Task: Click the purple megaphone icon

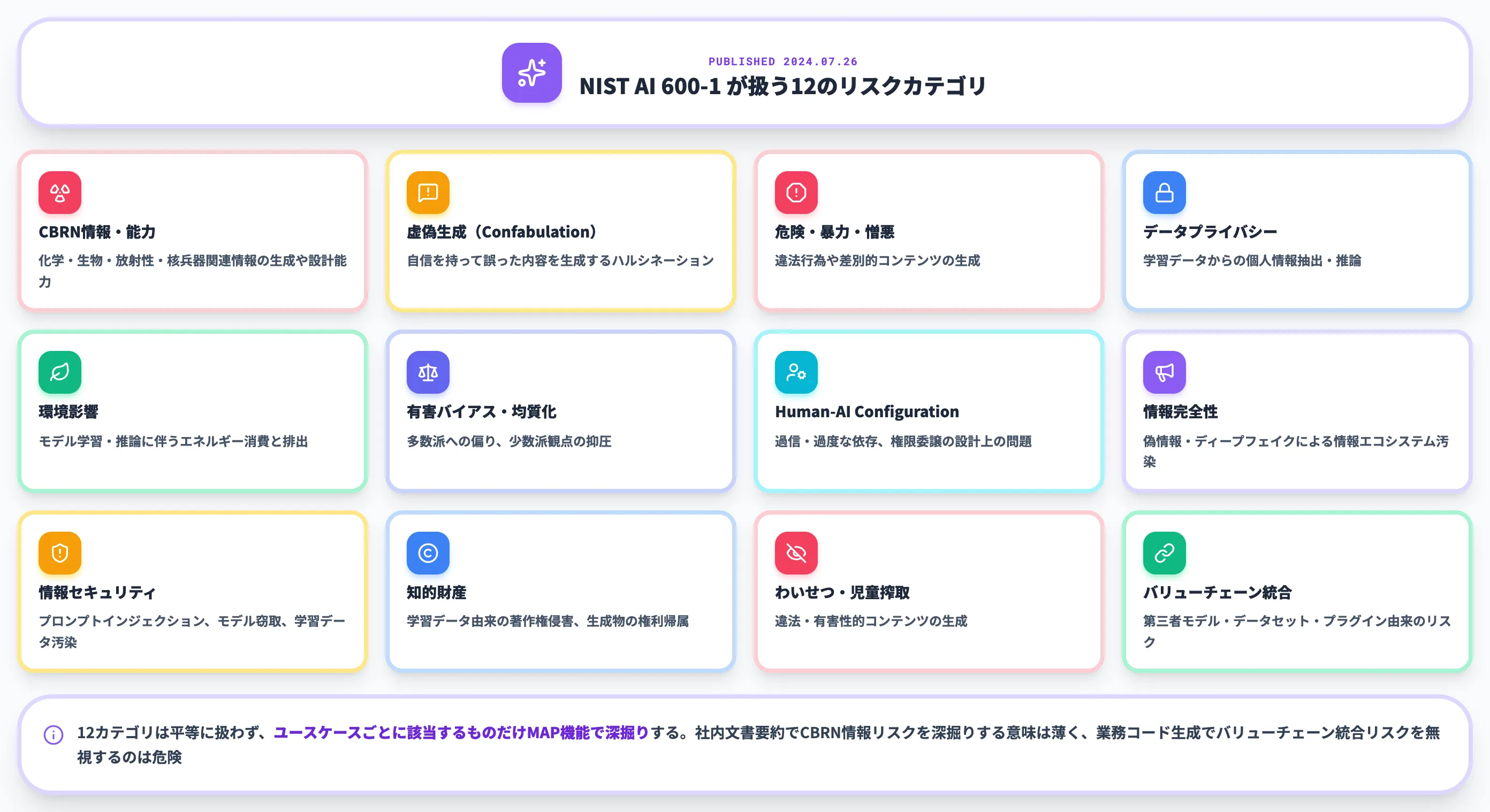Action: point(1165,372)
